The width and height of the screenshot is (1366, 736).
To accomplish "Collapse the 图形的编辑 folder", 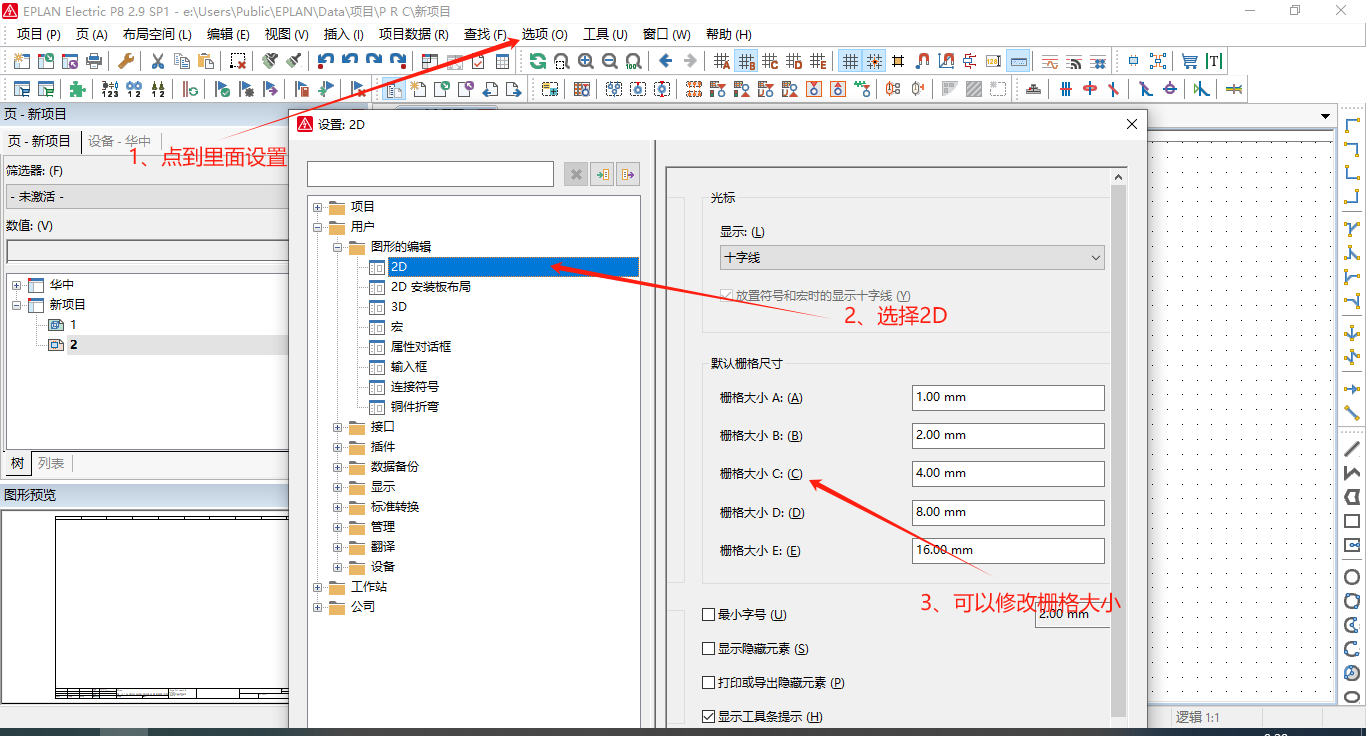I will click(x=338, y=247).
